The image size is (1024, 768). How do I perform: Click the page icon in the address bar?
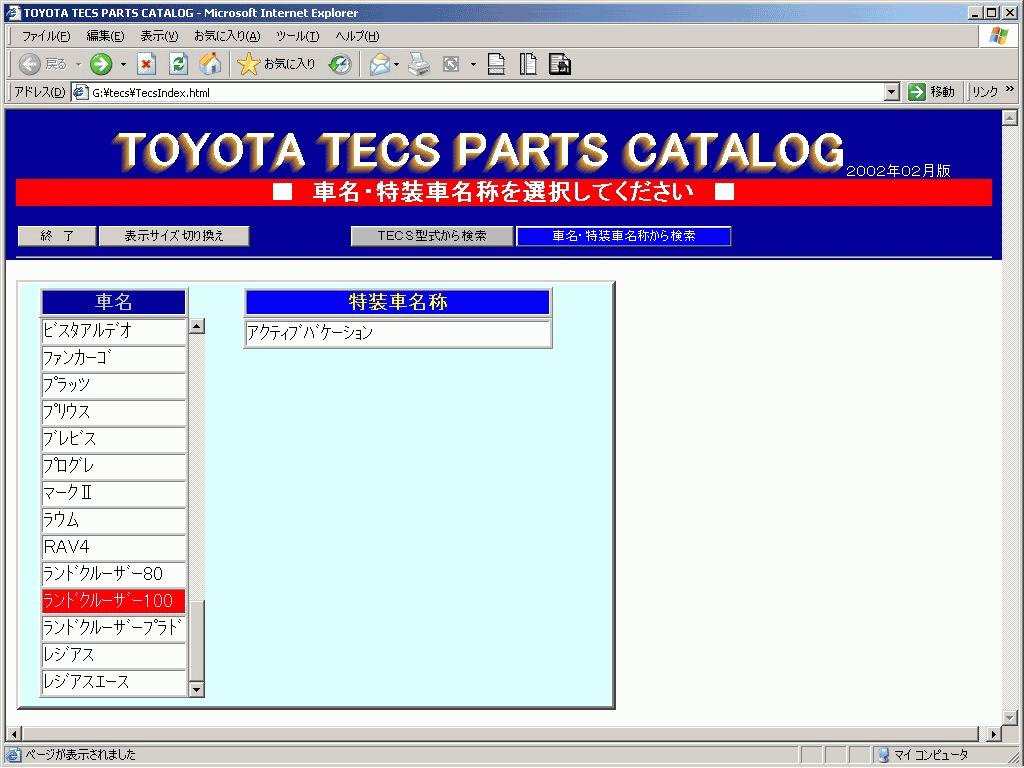tap(80, 92)
